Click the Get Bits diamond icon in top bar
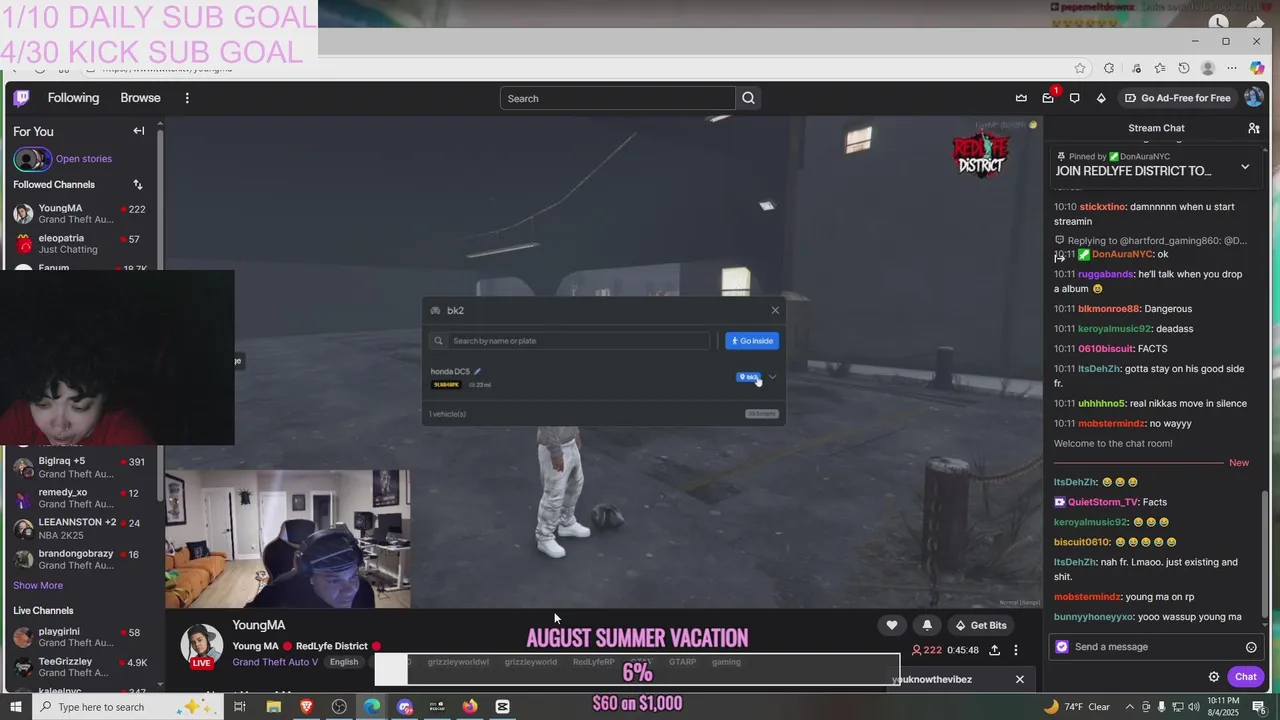Screen dimensions: 1280x720 [1101, 98]
